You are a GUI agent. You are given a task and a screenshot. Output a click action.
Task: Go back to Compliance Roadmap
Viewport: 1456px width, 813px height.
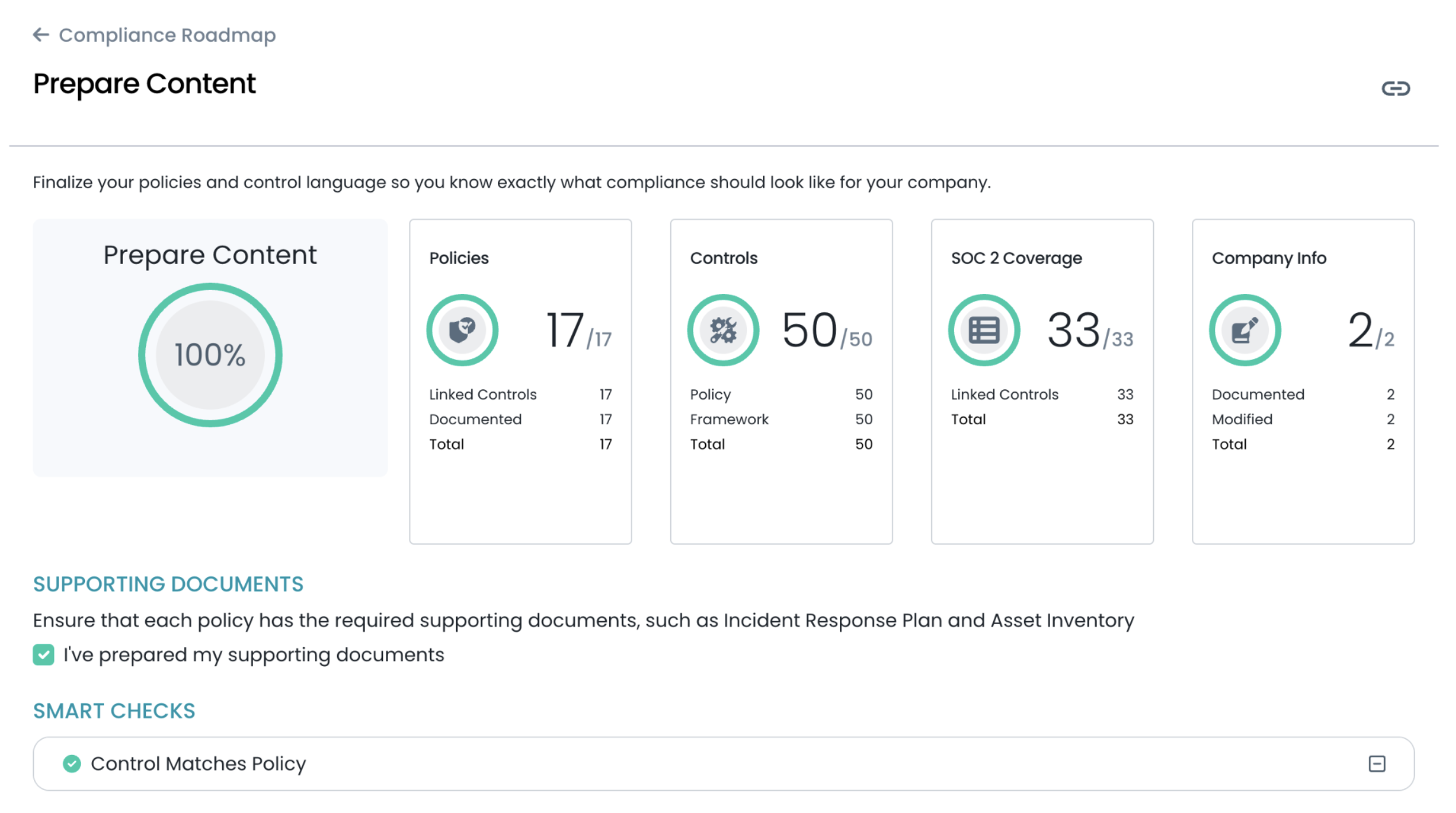click(167, 35)
